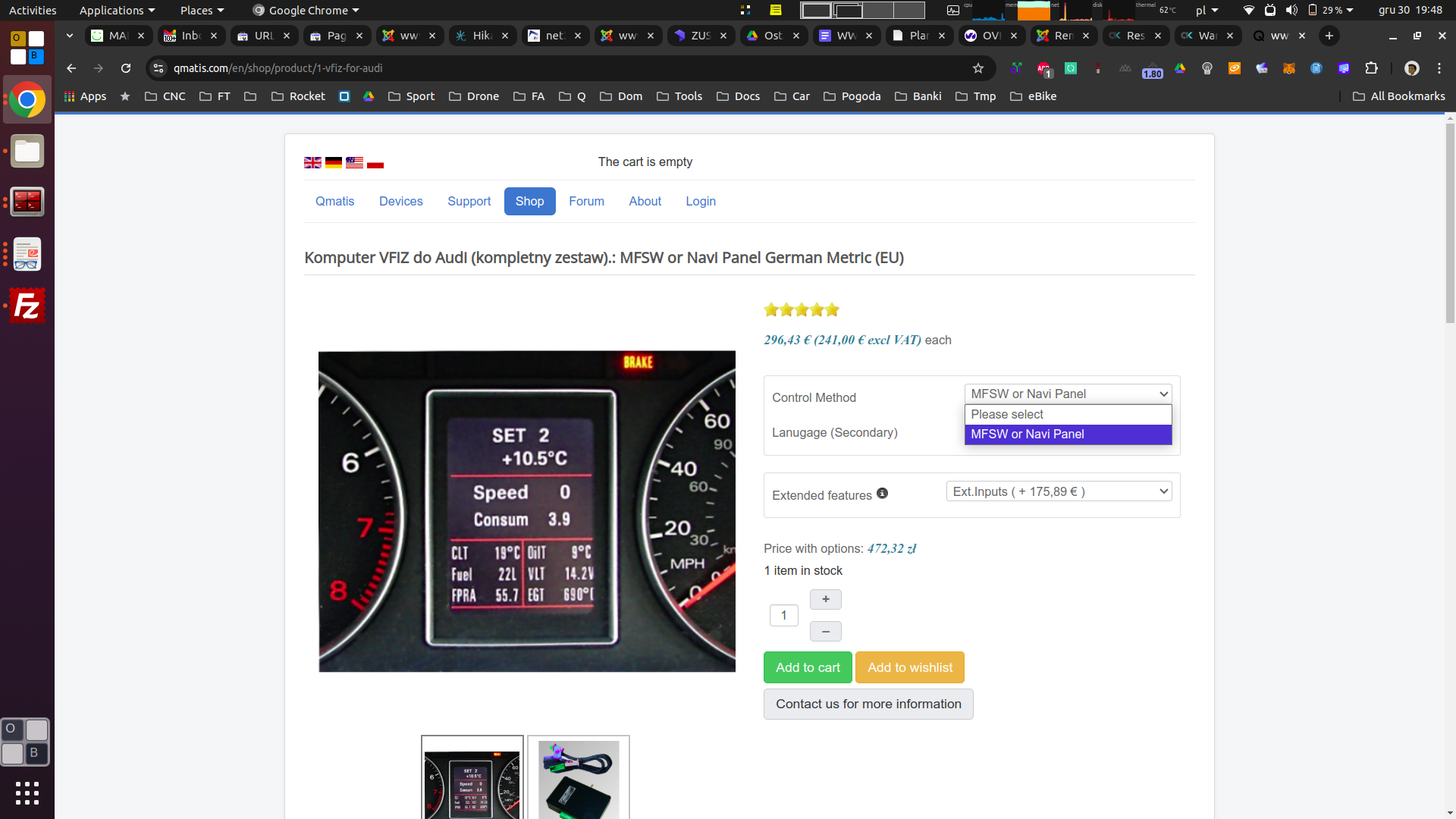Click the UK English flag icon
The height and width of the screenshot is (819, 1456).
click(312, 162)
